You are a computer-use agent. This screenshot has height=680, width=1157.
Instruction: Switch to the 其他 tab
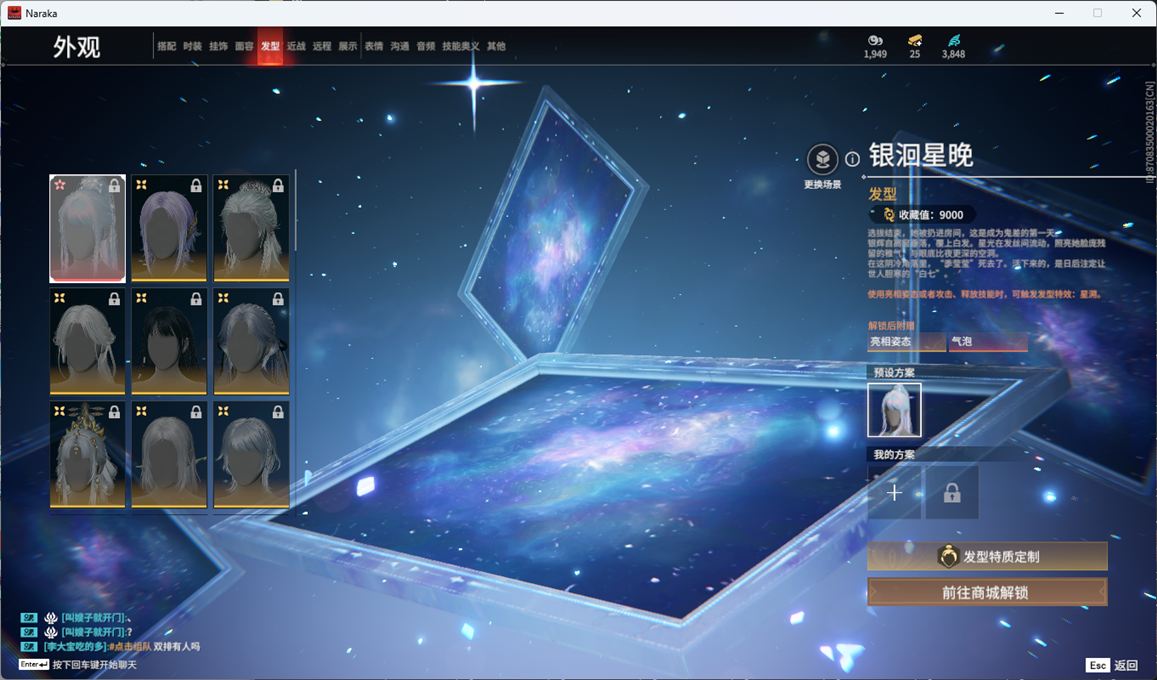496,46
